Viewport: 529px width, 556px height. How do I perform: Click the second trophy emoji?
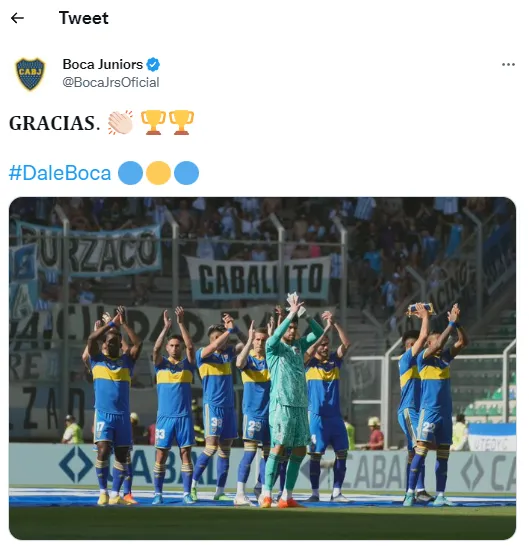point(181,123)
